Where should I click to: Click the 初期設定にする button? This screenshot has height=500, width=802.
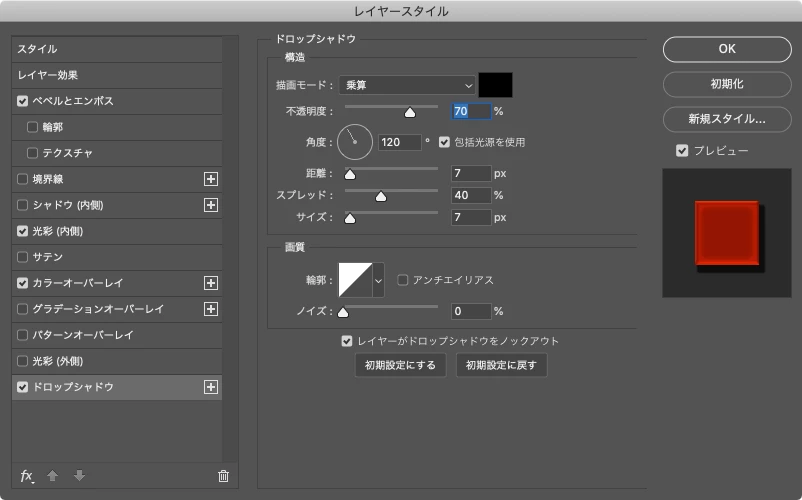[400, 365]
